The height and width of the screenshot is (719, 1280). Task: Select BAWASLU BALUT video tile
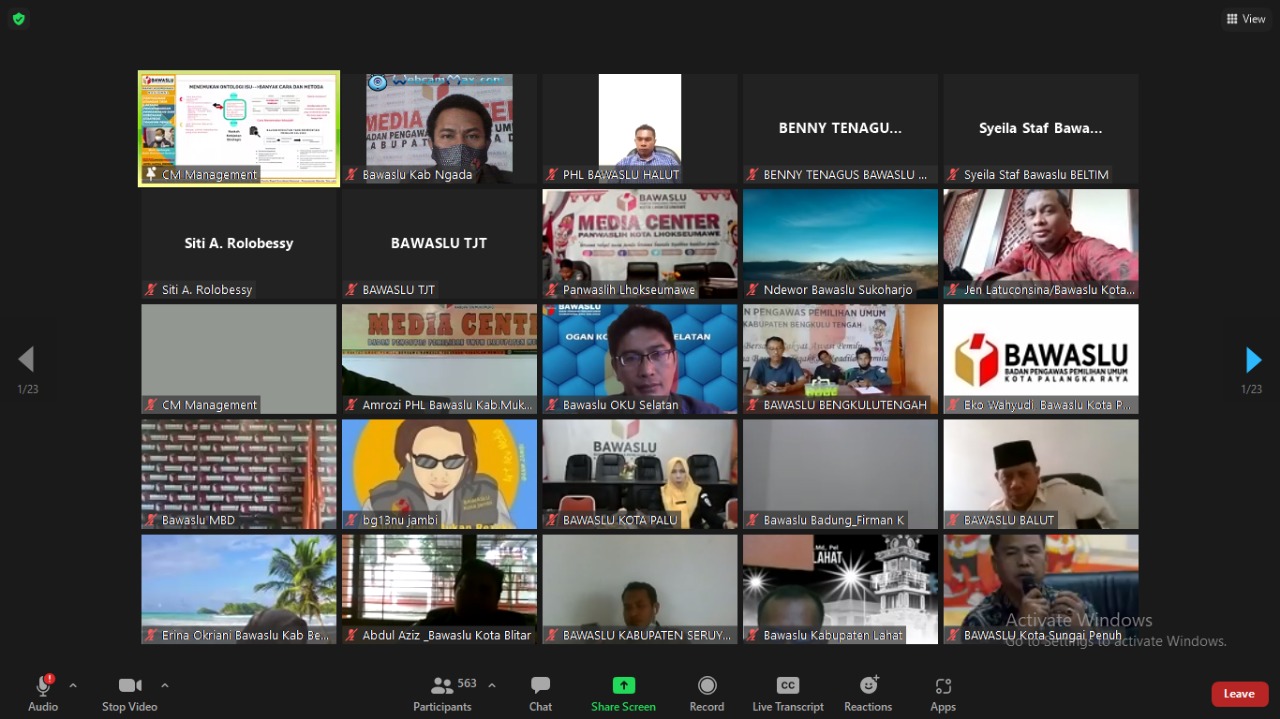tap(1041, 474)
